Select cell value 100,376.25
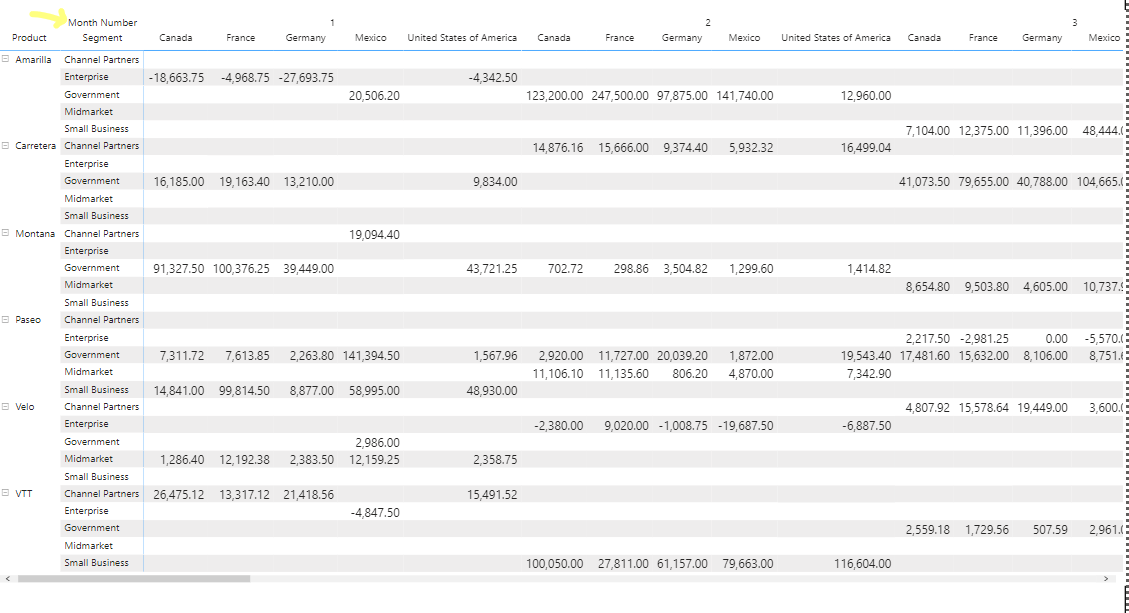This screenshot has width=1129, height=613. (241, 269)
